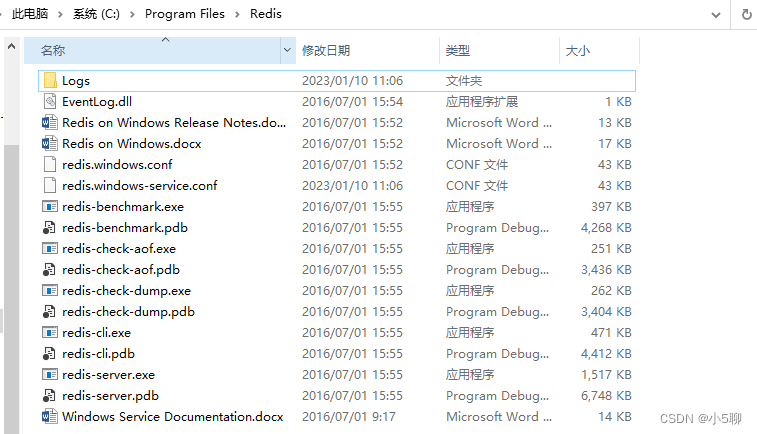Select redis.windows-service.conf file name
Screen dimensions: 757x434
pos(139,185)
